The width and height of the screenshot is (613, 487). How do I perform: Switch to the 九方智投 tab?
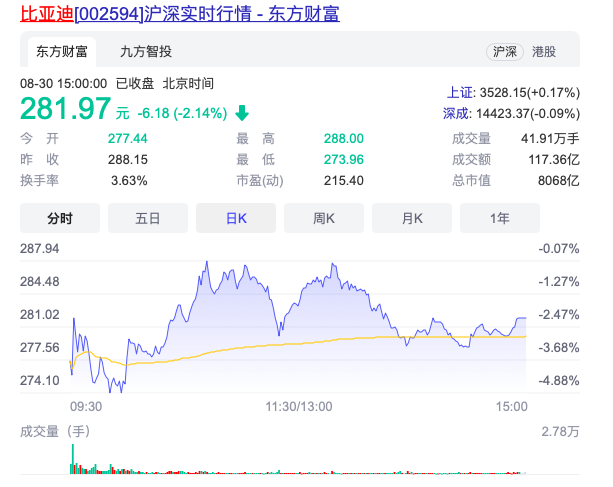[146, 52]
